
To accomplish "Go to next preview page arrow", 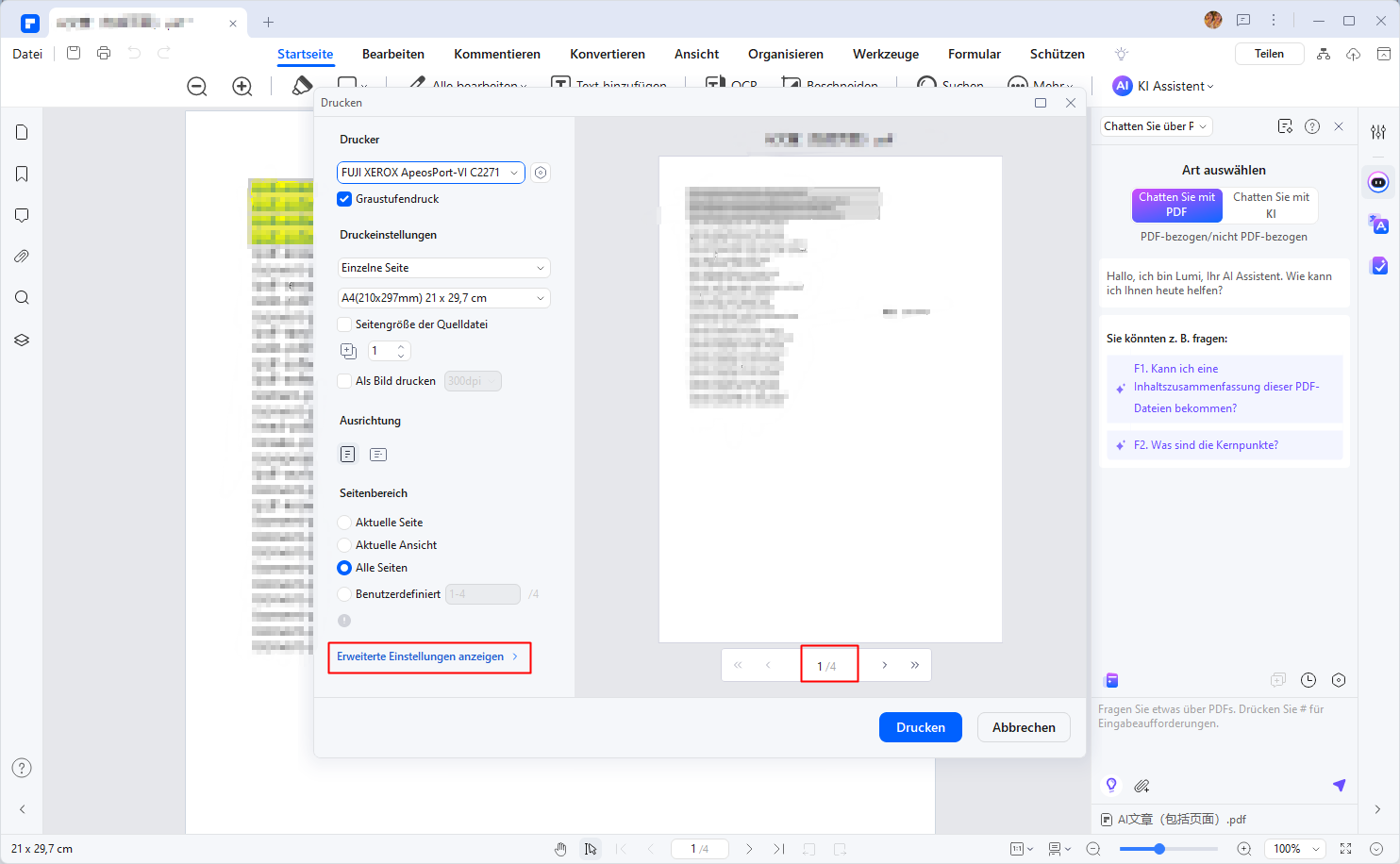I will tap(885, 665).
